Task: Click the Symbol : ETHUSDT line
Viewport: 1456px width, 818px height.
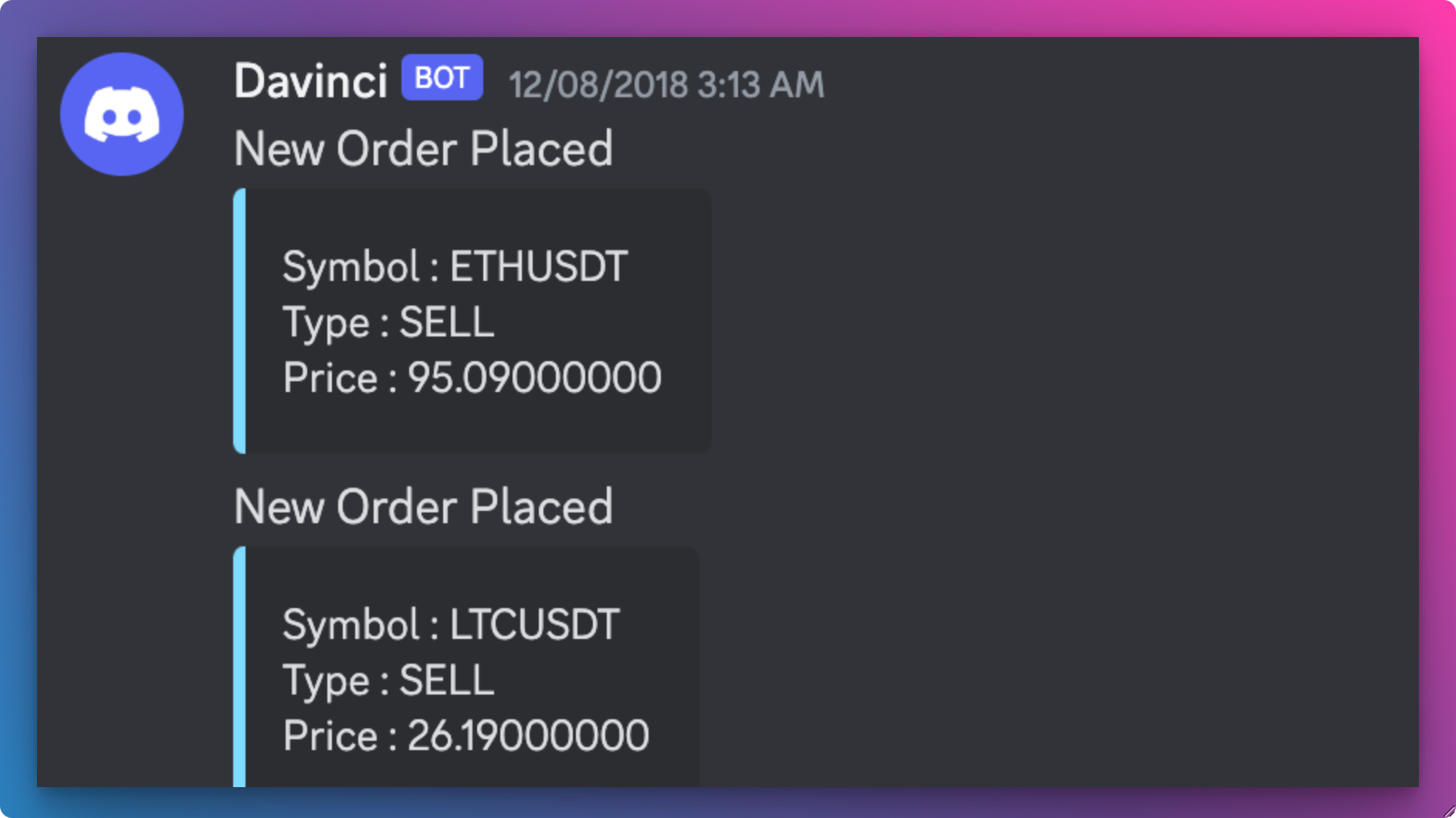Action: 455,267
